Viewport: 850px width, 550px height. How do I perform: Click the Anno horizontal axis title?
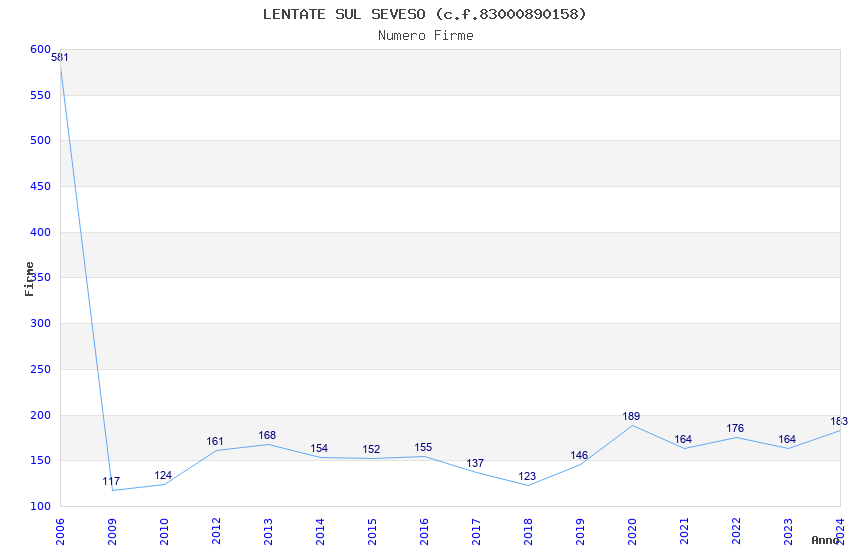(825, 540)
